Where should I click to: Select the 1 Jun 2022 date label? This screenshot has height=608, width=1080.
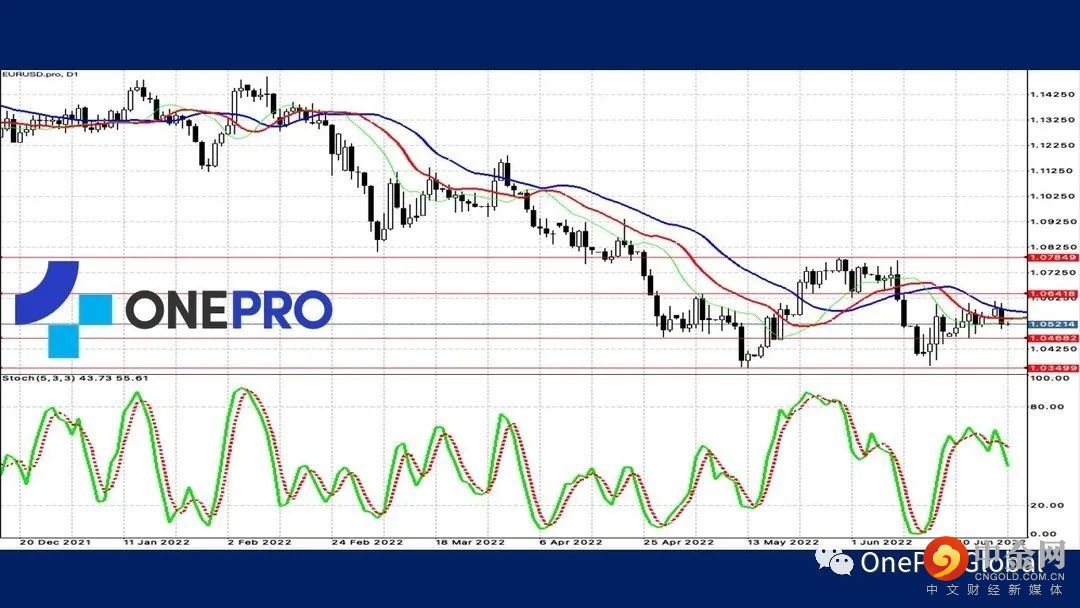pos(881,543)
